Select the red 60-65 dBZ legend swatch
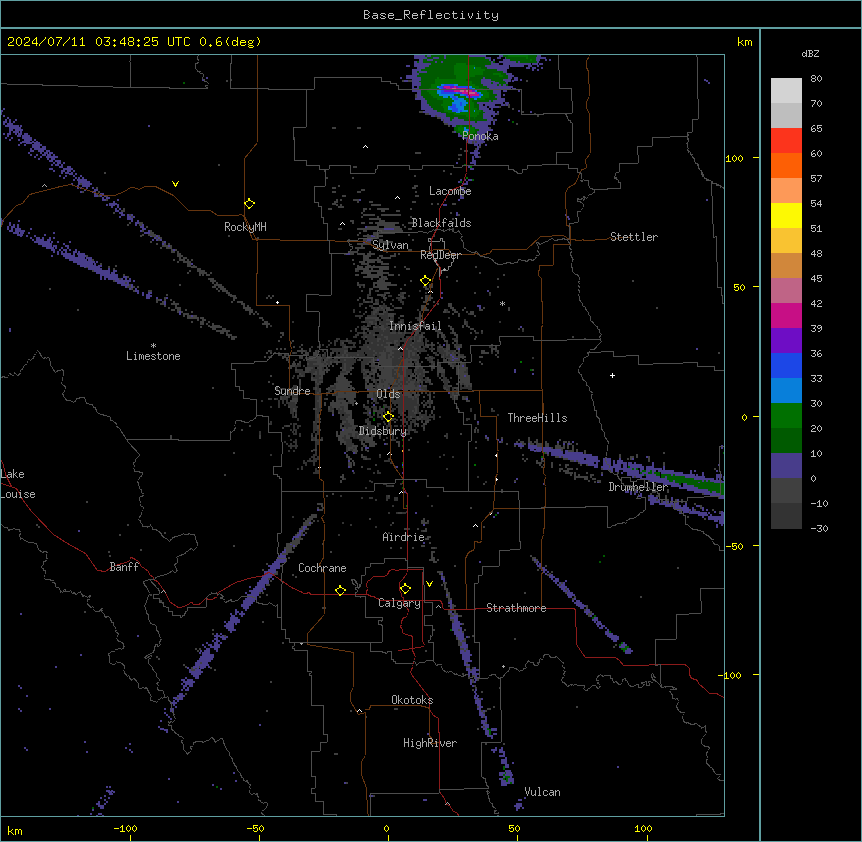Image resolution: width=862 pixels, height=842 pixels. point(786,141)
